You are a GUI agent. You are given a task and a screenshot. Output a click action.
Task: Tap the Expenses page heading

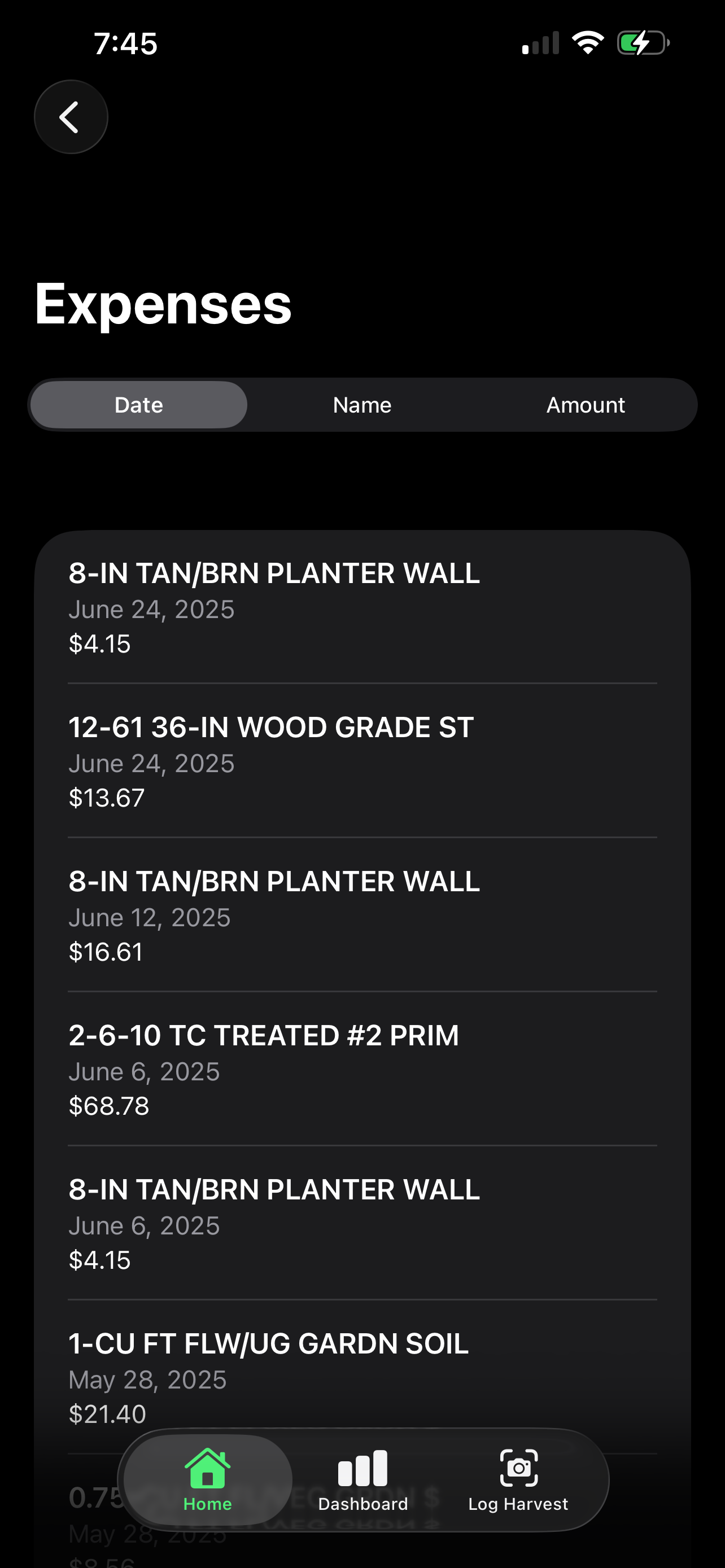pos(163,304)
